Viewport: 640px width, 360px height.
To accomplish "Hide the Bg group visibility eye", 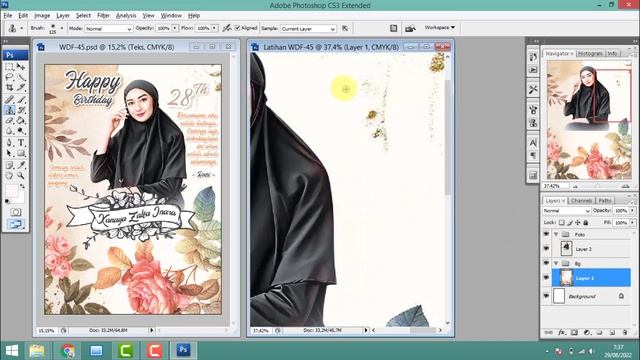I will [546, 263].
